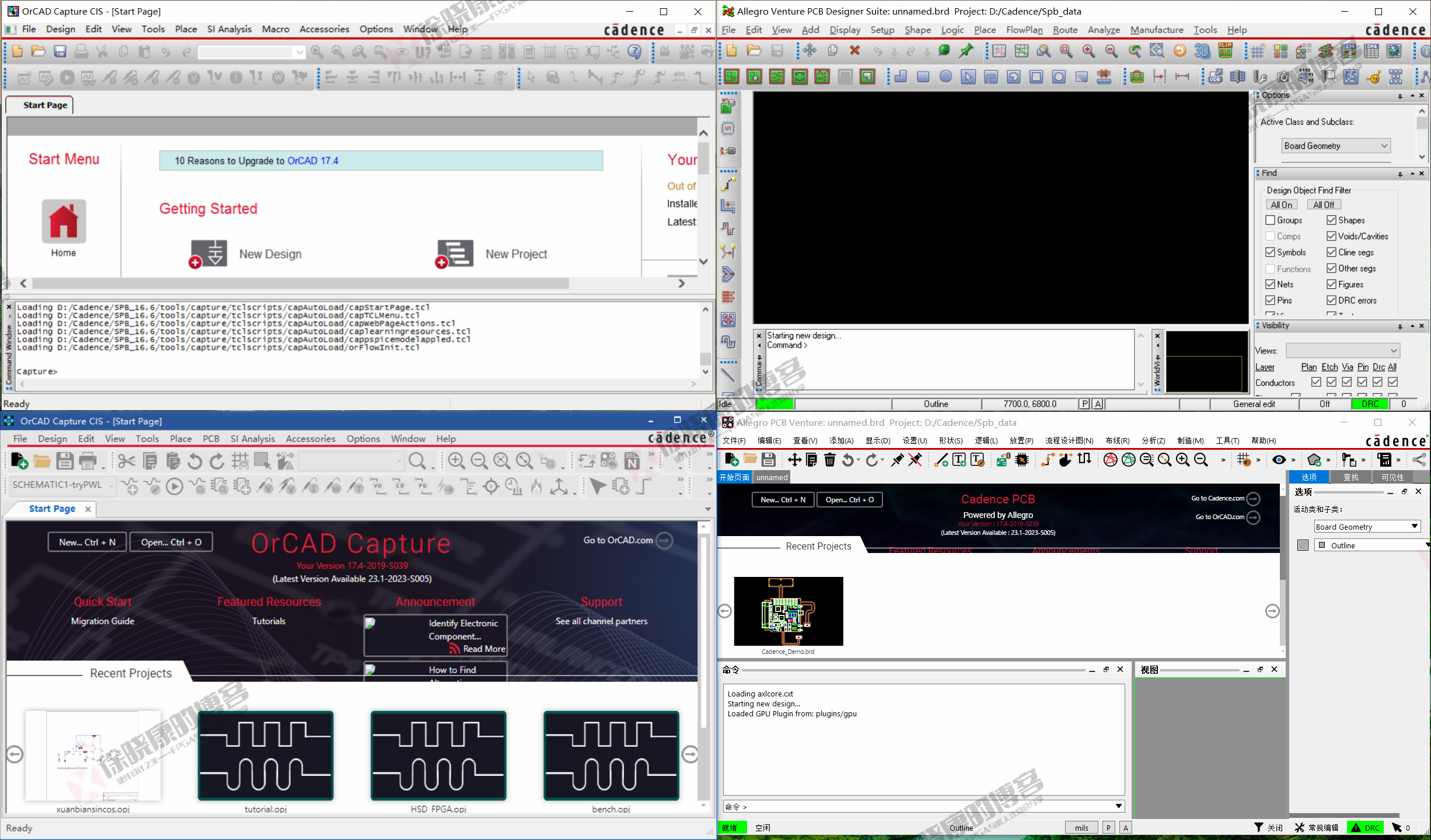Open the SCHEMATIC1-tryPWL dropdown
This screenshot has width=1431, height=840.
coord(111,485)
